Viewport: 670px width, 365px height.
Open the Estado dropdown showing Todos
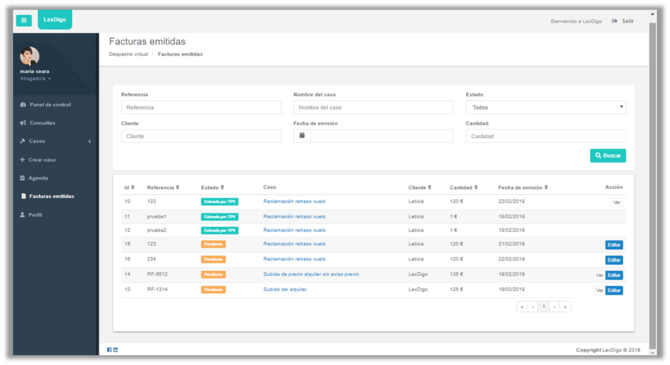(546, 107)
